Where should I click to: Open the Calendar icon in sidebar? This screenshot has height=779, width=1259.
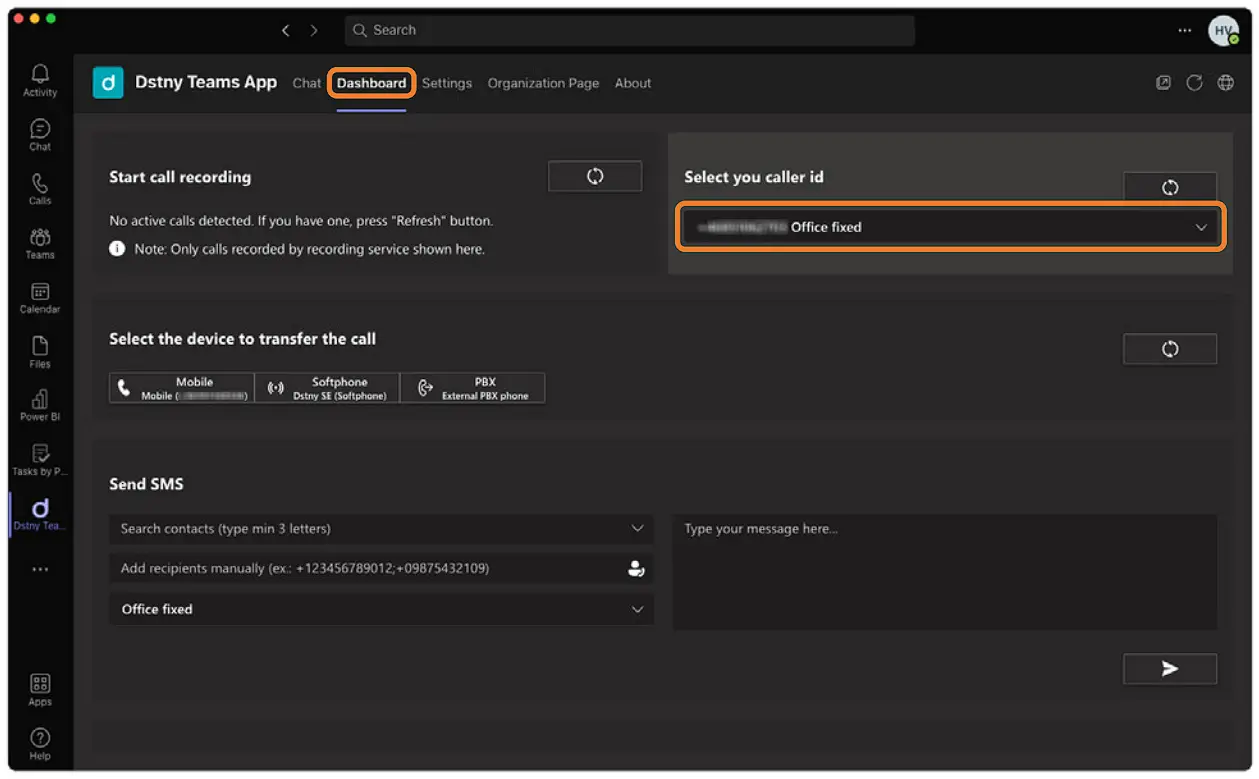pos(40,297)
